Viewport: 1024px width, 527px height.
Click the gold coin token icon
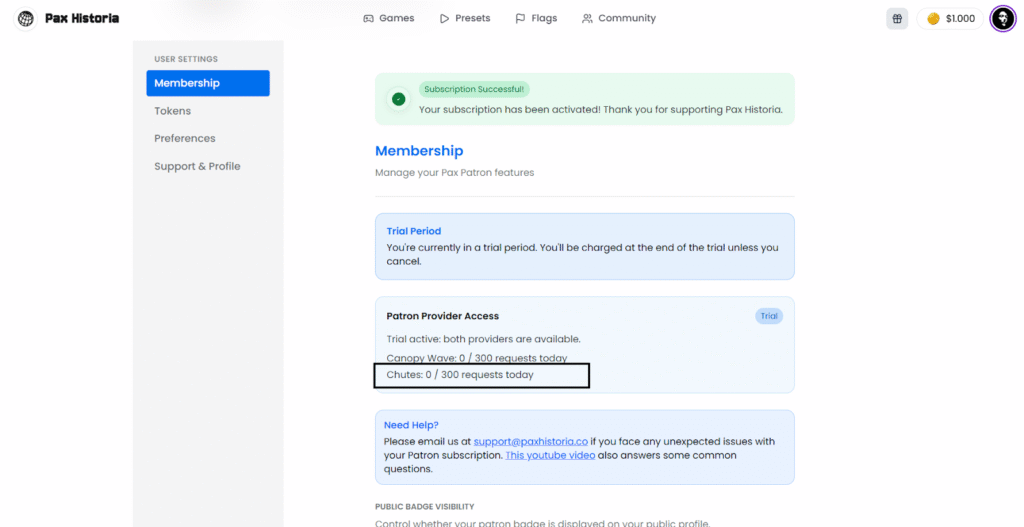(x=933, y=18)
